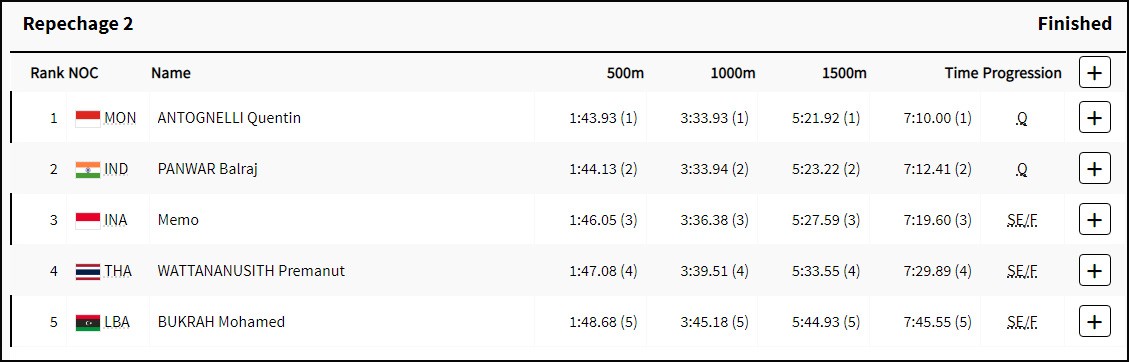This screenshot has height=362, width=1129.
Task: Expand details for PANWAR Balraj row
Action: (1094, 169)
